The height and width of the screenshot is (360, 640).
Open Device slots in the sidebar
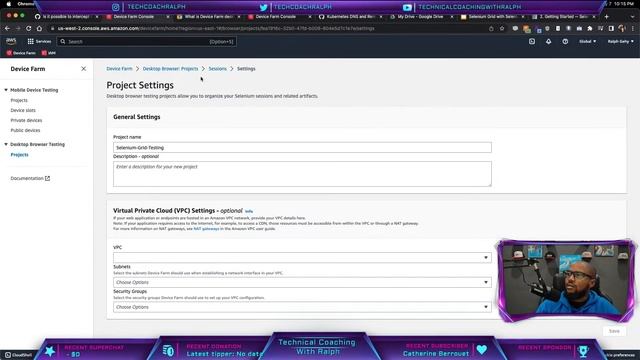23,110
